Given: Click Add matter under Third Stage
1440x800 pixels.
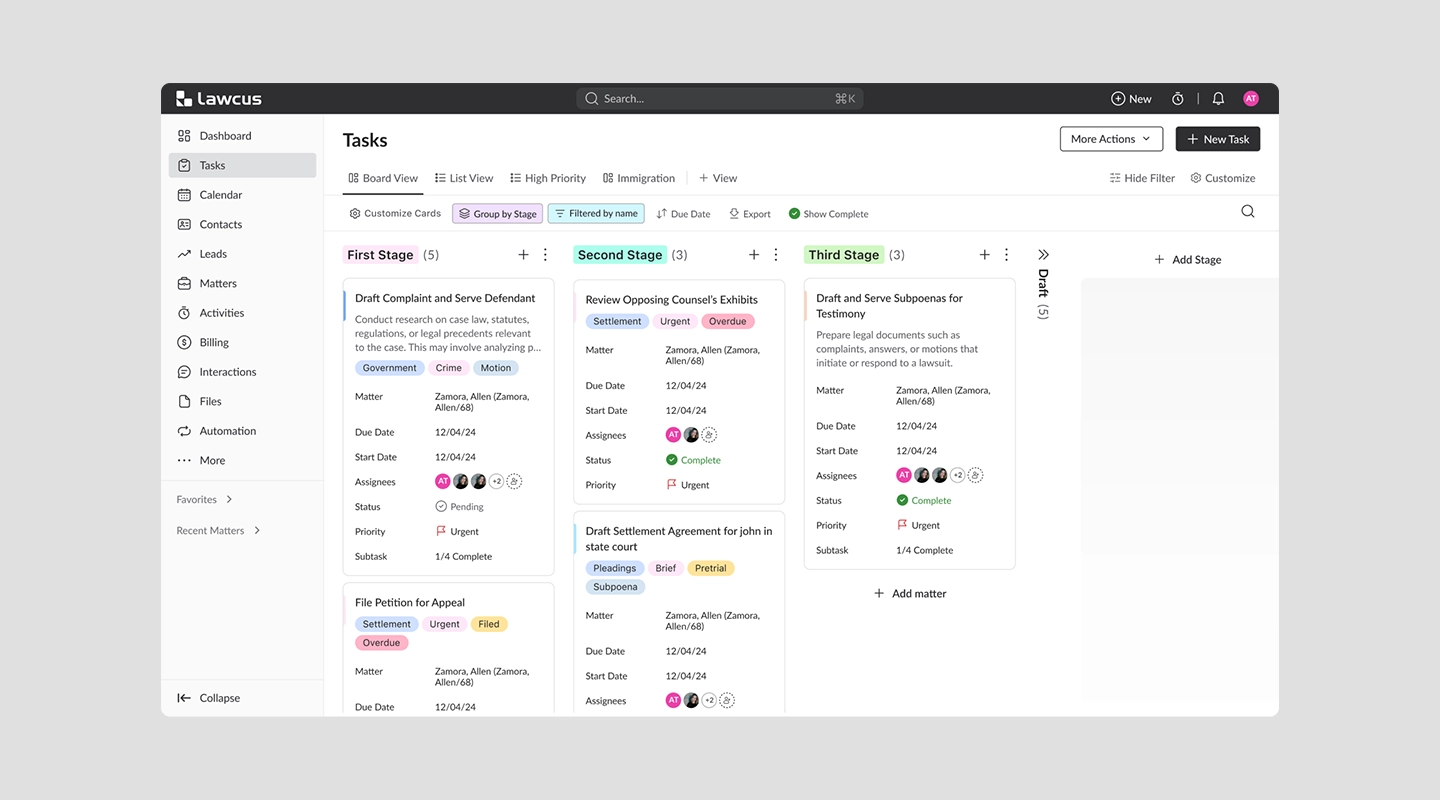Looking at the screenshot, I should point(910,593).
